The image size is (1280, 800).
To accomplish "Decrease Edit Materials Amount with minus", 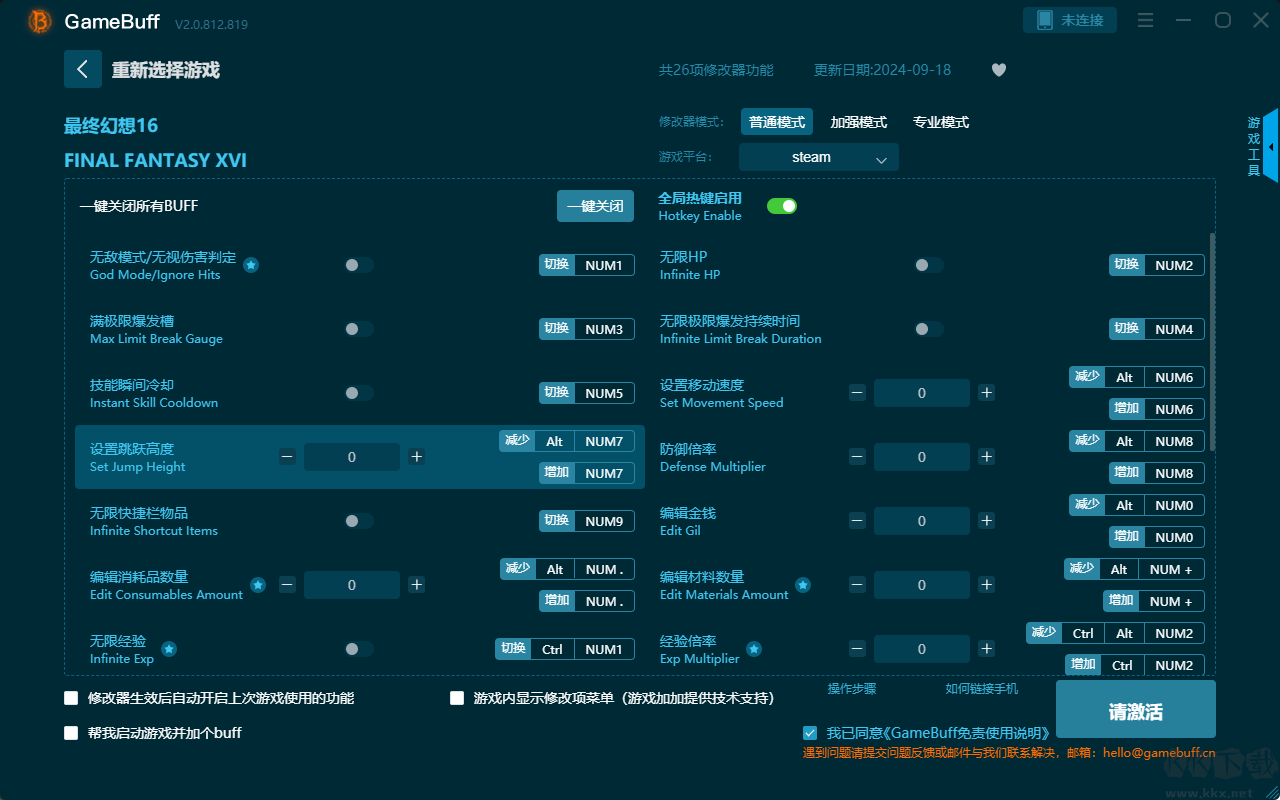I will coord(857,585).
